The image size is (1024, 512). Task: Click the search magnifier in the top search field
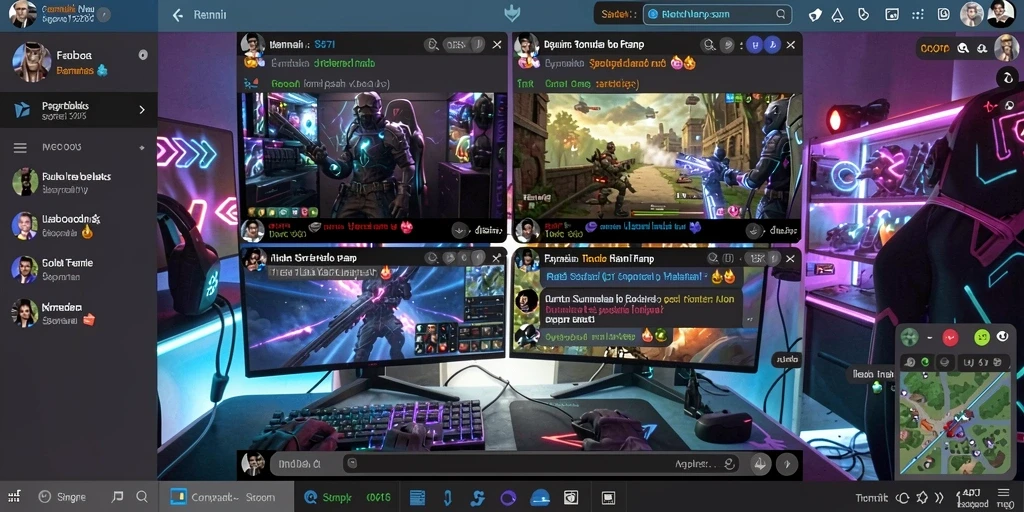[780, 14]
